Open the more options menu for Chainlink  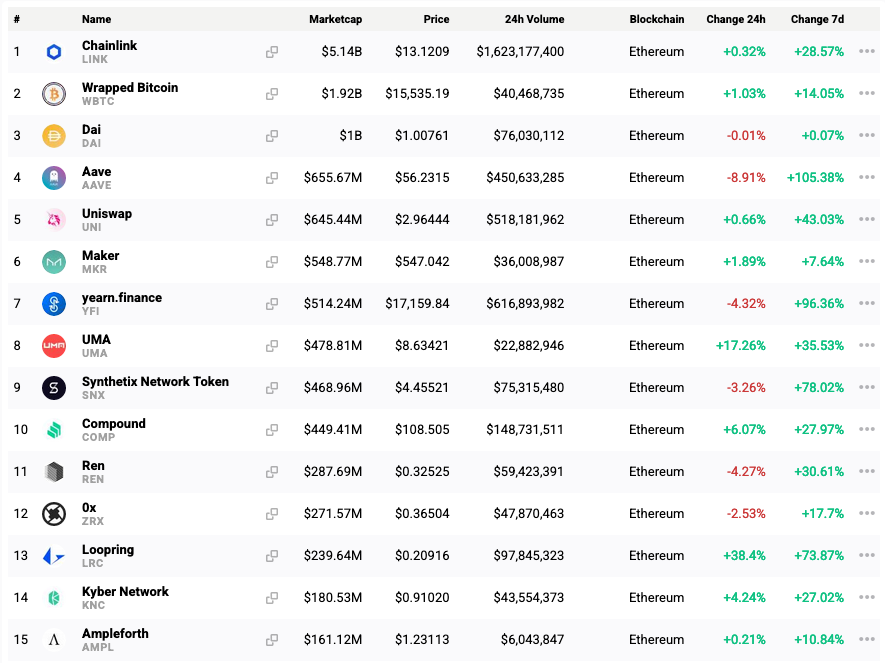click(x=867, y=51)
